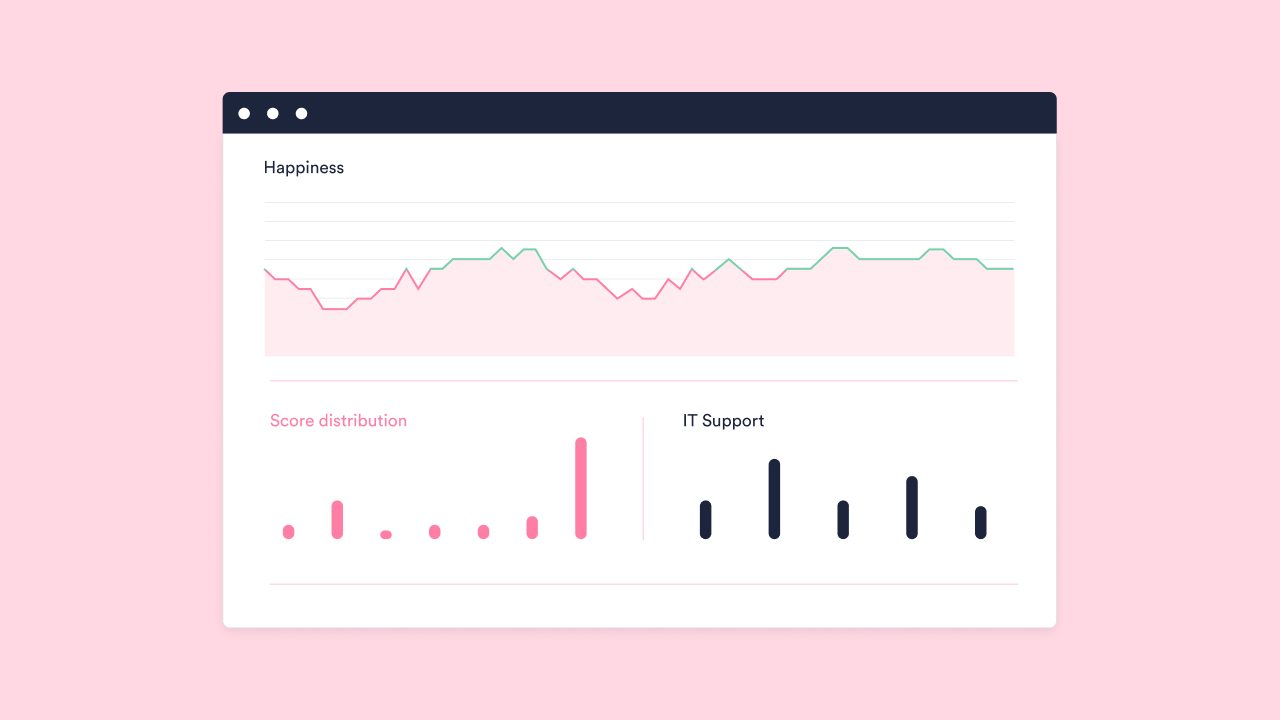Screen dimensions: 1280x720
Task: Select the first dark IT Support bar
Action: (706, 520)
